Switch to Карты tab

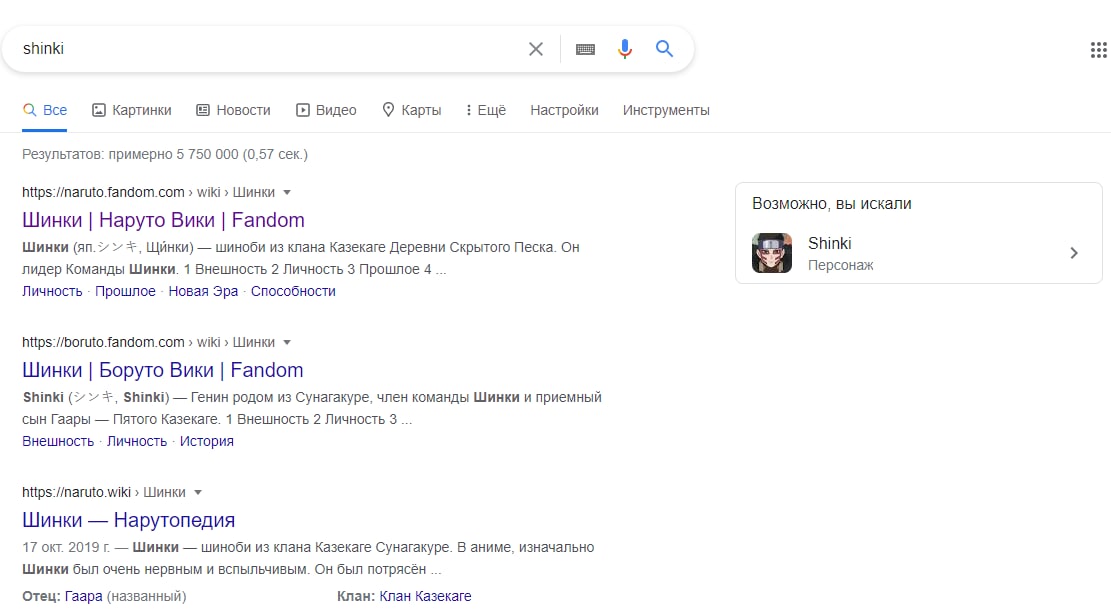pyautogui.click(x=411, y=110)
